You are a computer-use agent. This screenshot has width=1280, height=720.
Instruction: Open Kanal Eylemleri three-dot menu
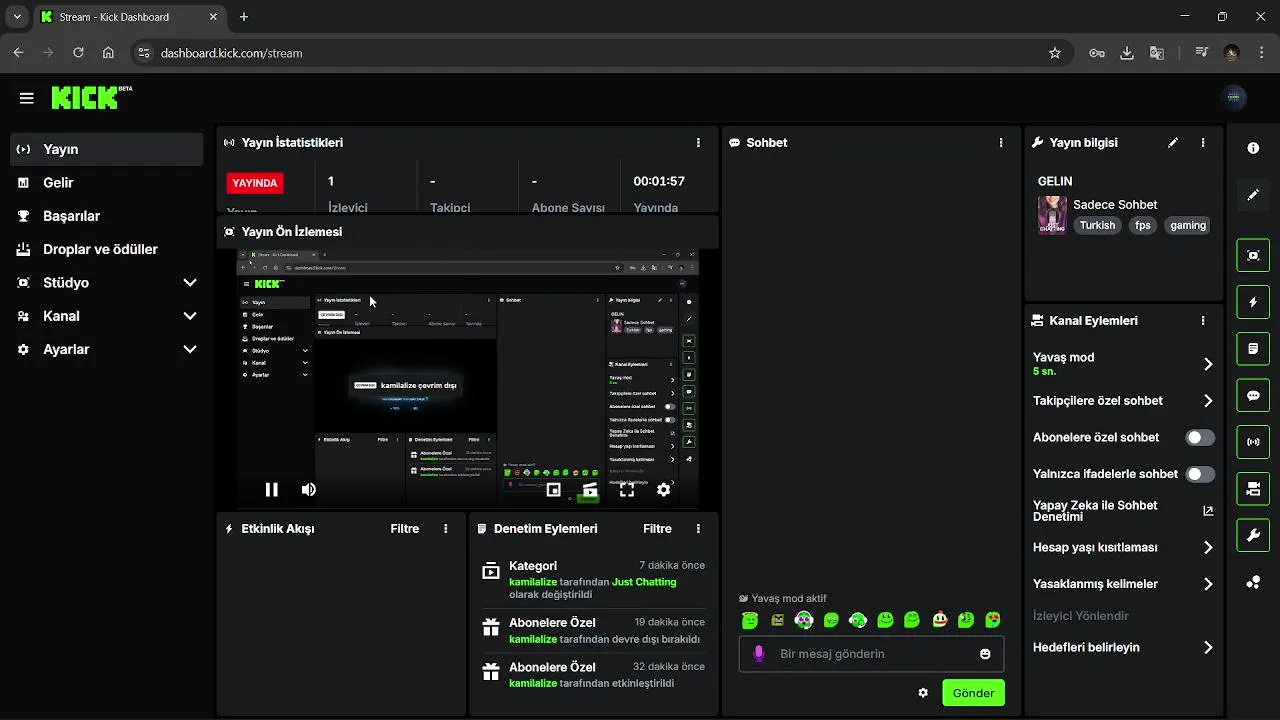coord(1203,321)
